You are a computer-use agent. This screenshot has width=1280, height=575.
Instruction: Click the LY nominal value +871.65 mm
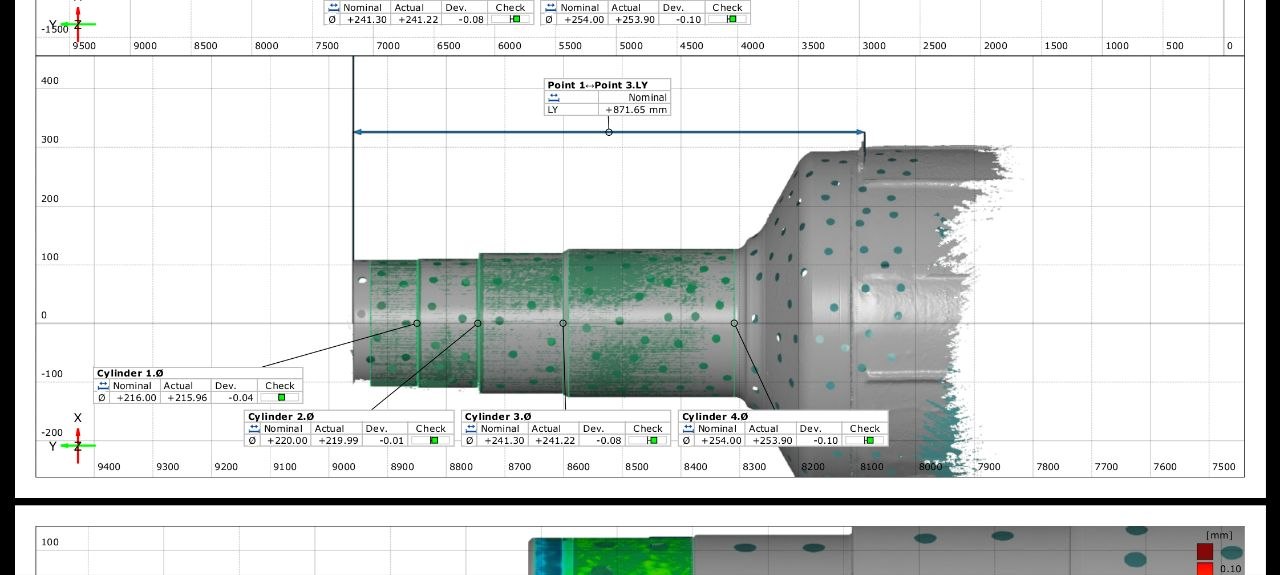636,109
